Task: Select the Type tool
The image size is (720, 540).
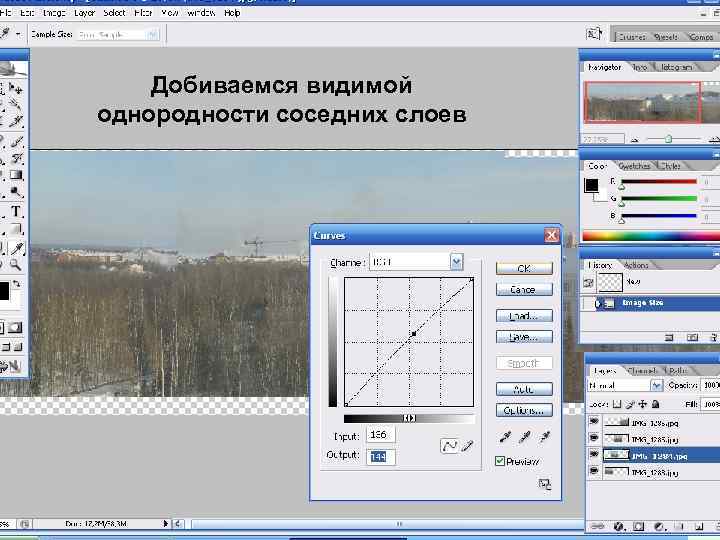Action: coord(16,211)
